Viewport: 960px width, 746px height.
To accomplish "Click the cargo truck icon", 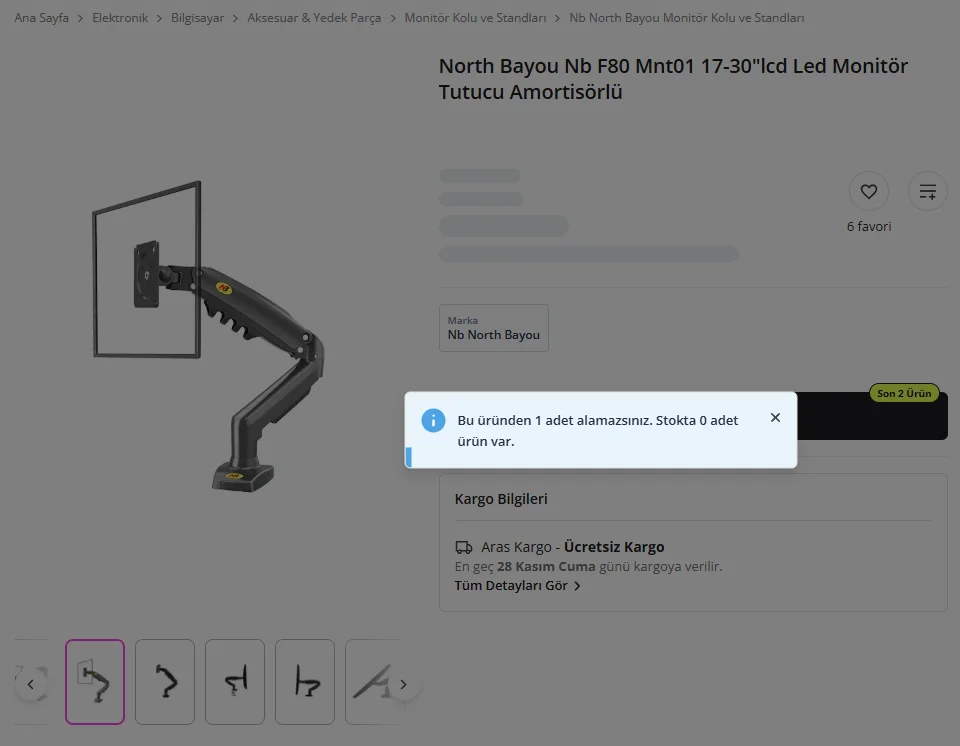I will coord(463,547).
